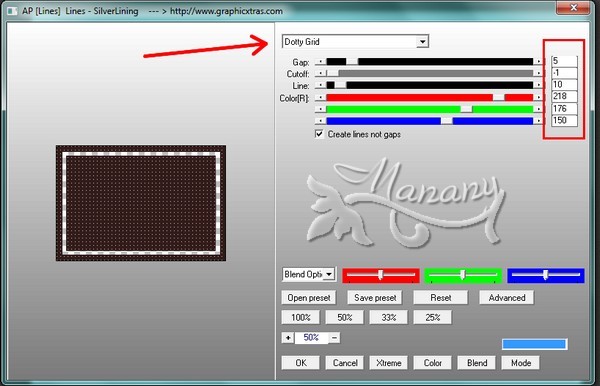
Task: Click the plus zoom-in button
Action: (288, 338)
